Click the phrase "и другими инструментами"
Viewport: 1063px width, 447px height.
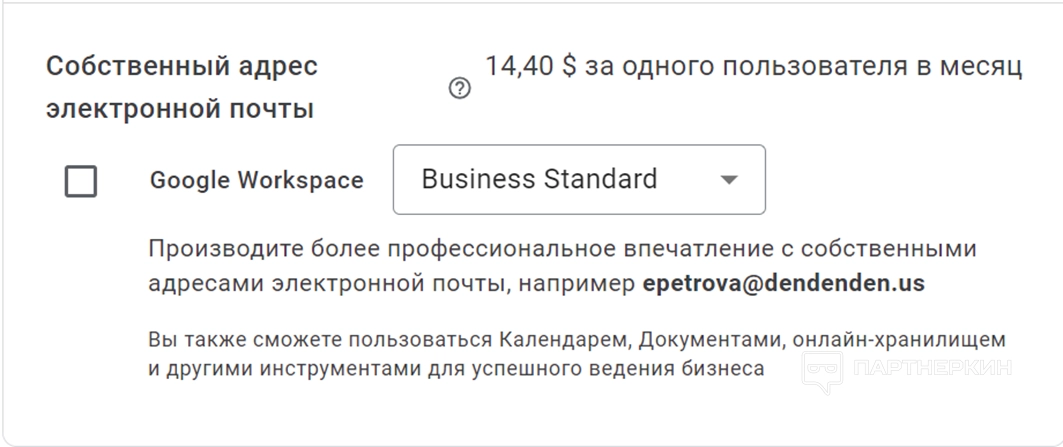coord(252,368)
